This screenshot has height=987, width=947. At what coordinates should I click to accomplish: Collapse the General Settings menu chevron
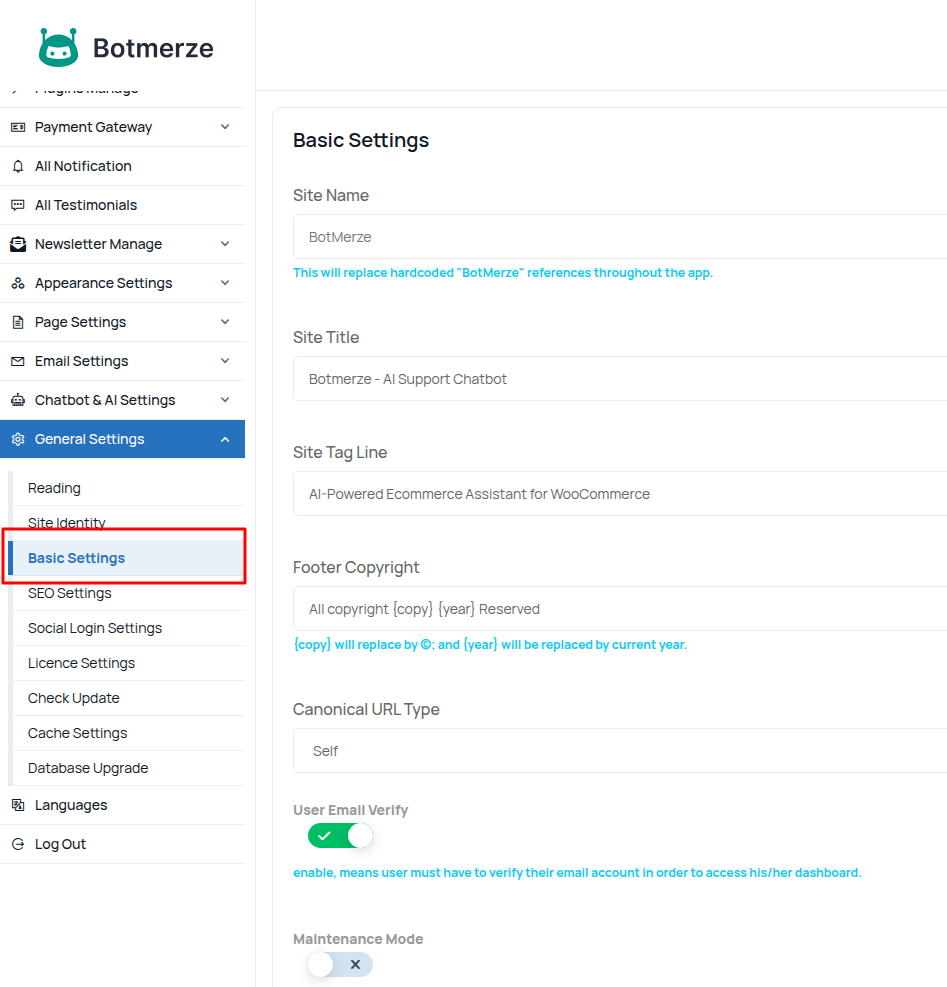click(x=225, y=439)
